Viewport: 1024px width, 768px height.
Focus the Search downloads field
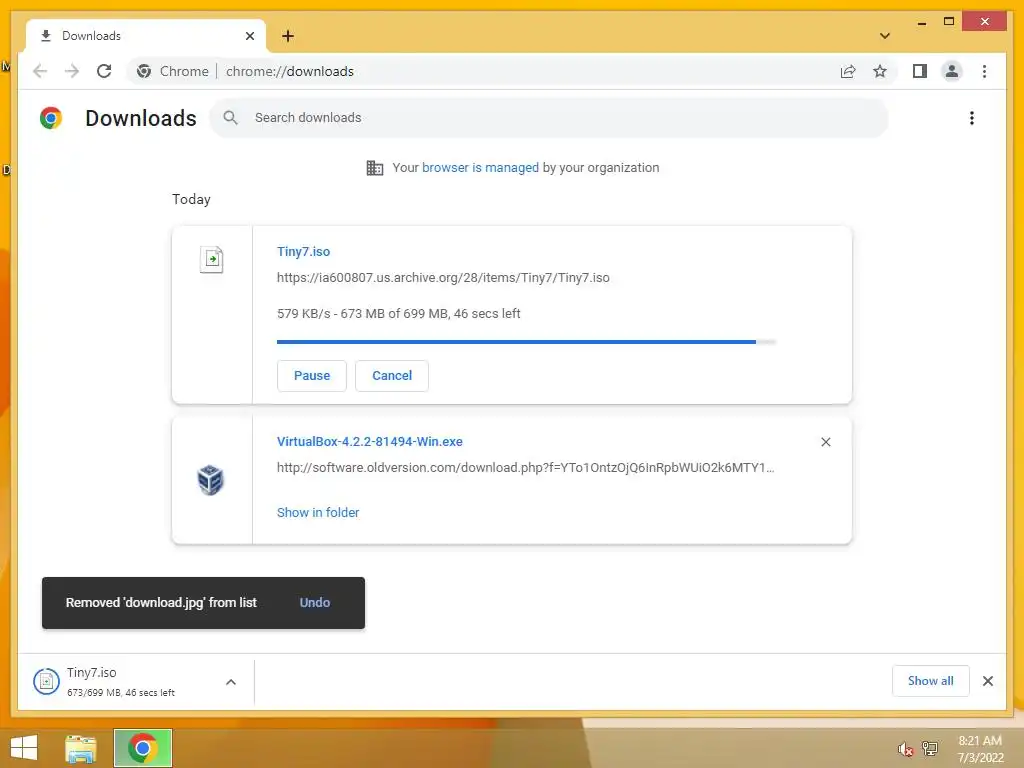549,118
